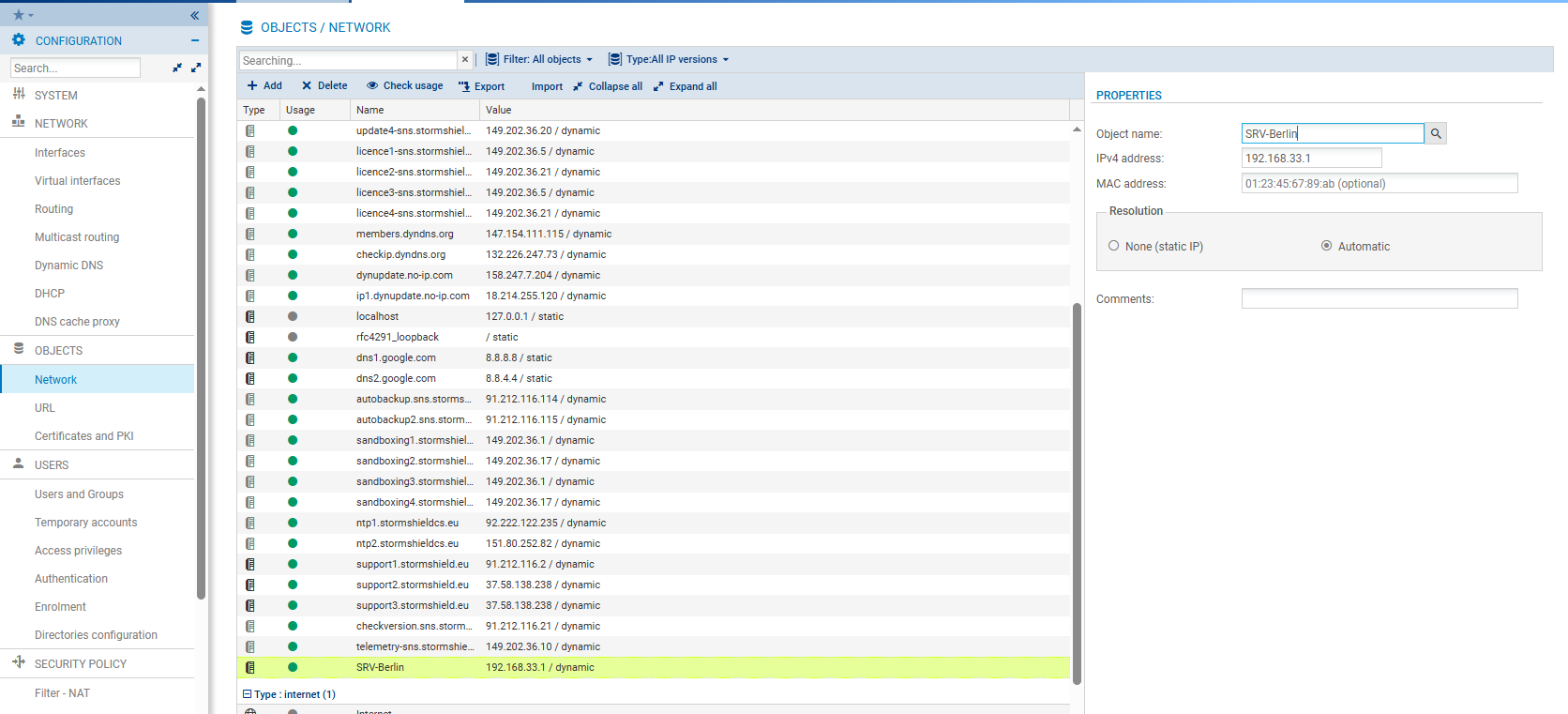Collapse the left sidebar with the double chevron
This screenshot has height=714, width=1568.
coord(194,15)
